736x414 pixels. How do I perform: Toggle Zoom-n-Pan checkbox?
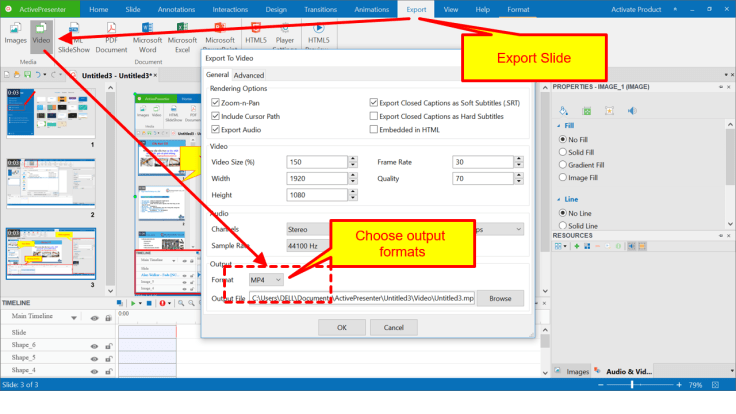click(215, 102)
